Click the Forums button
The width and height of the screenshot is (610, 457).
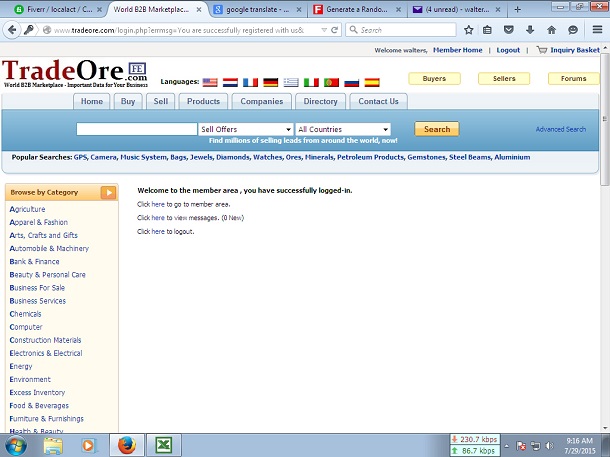tap(573, 79)
